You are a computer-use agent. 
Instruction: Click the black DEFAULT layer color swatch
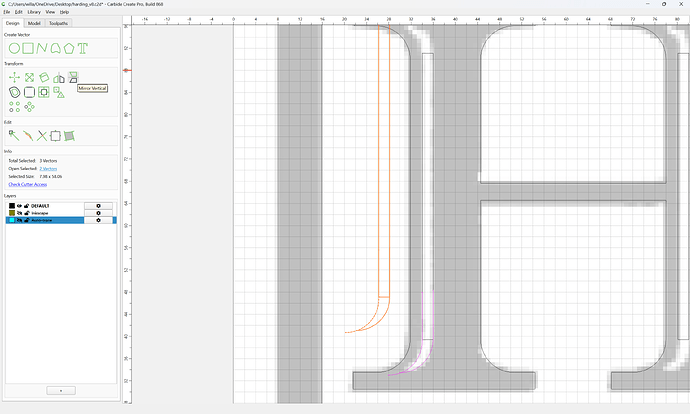12,206
